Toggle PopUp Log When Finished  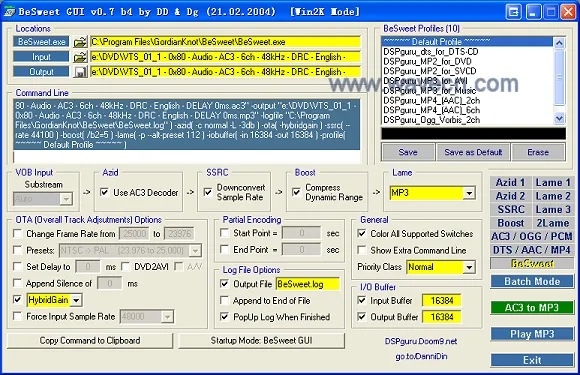click(x=224, y=317)
